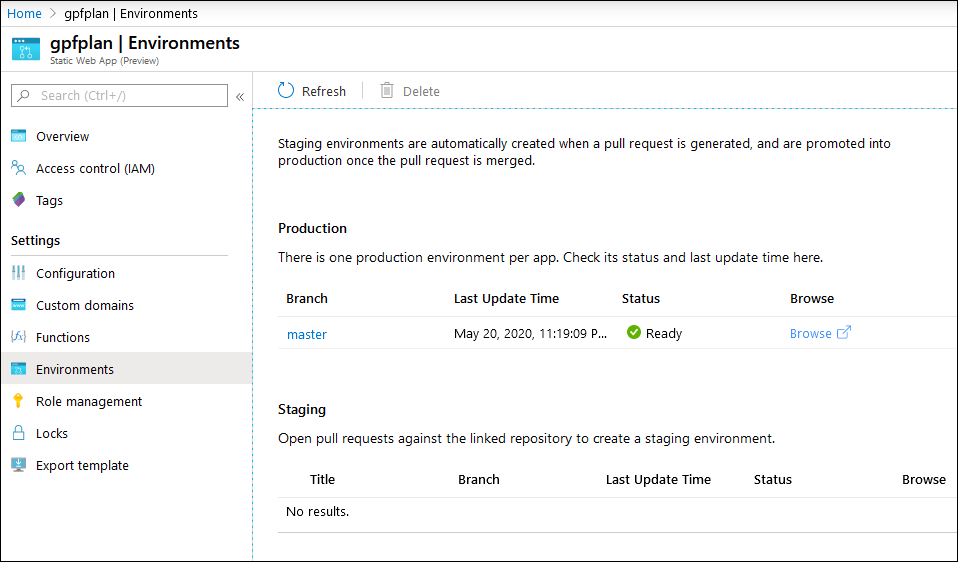Select the Environments menu item

126,369
